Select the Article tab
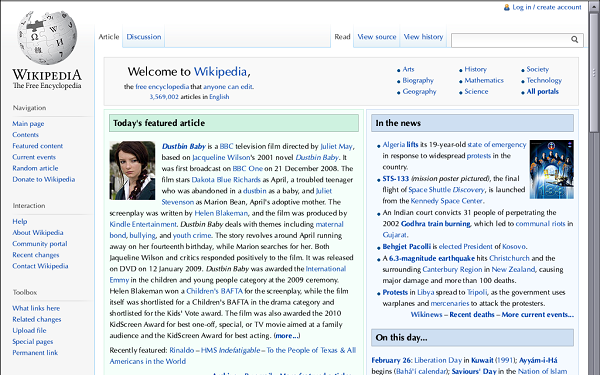Viewport: 600px width, 375px height. click(x=109, y=37)
